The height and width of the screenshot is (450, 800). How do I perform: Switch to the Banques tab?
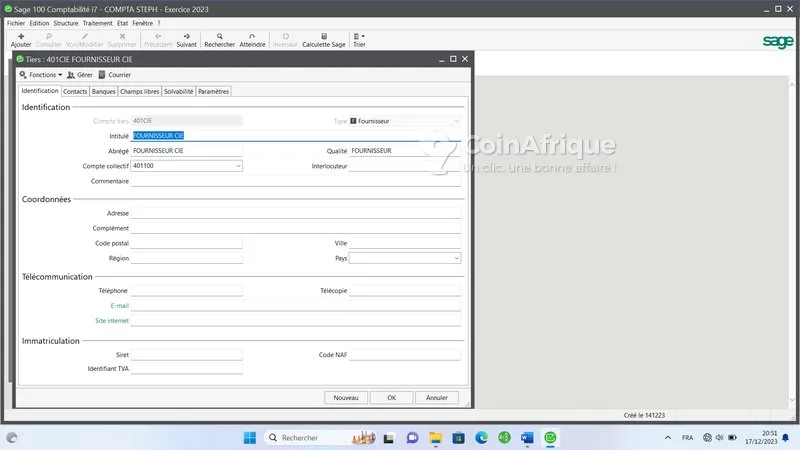(103, 91)
